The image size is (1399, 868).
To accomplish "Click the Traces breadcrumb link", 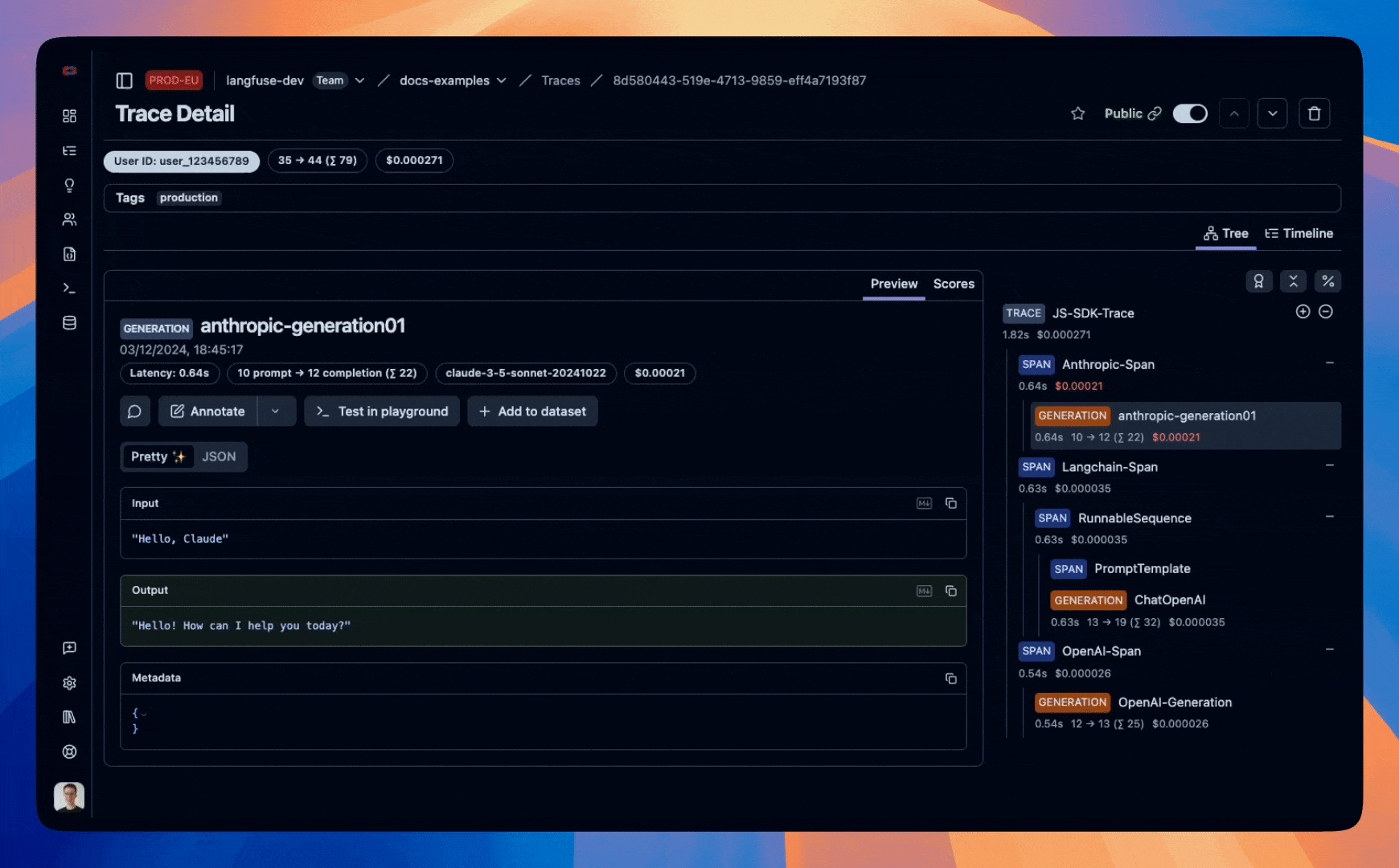I will pyautogui.click(x=560, y=80).
